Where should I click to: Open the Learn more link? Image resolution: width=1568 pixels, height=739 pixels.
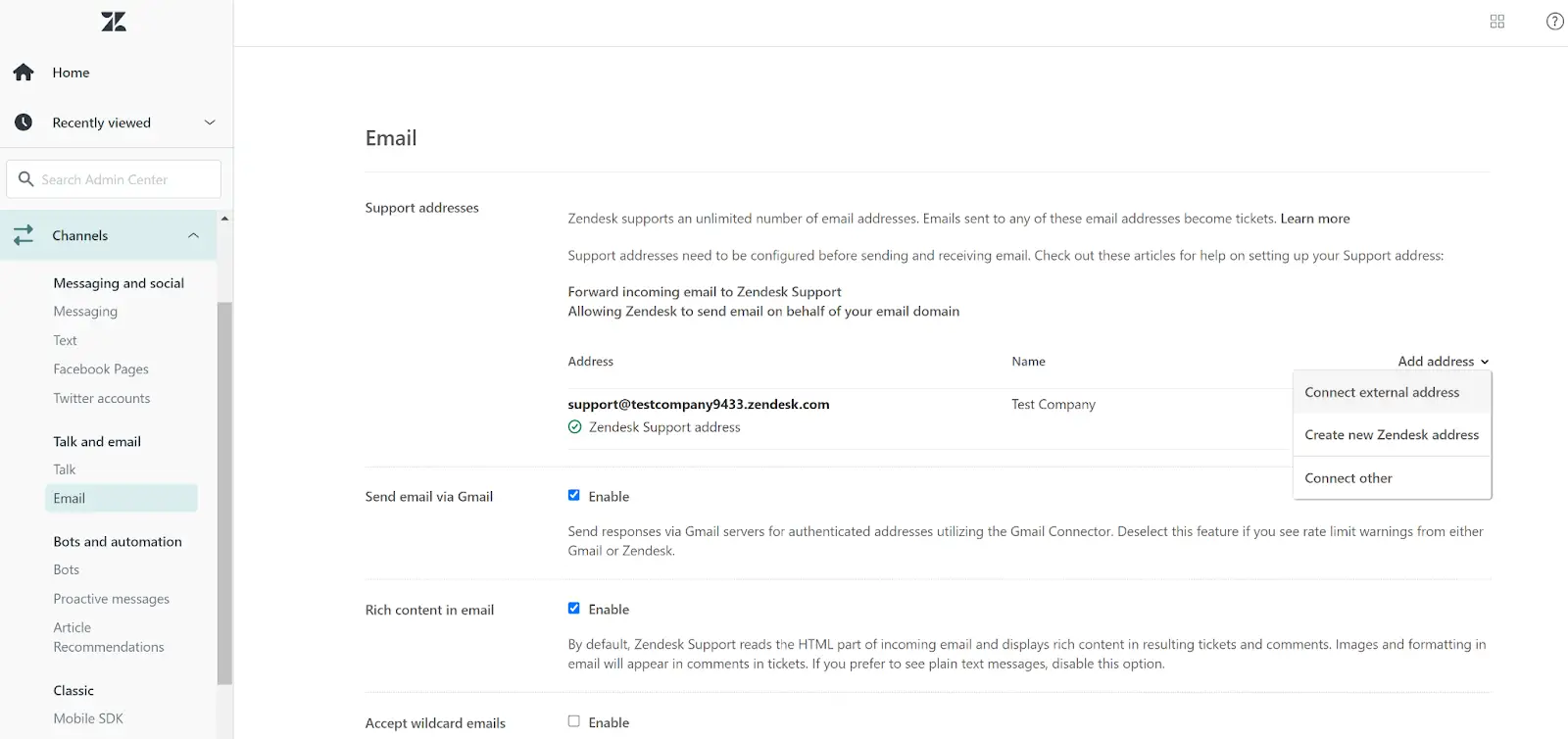(1314, 219)
